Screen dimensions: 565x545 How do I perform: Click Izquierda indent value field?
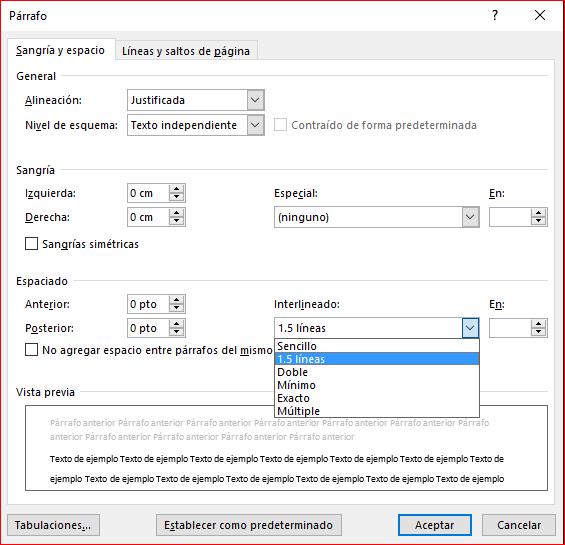point(148,193)
